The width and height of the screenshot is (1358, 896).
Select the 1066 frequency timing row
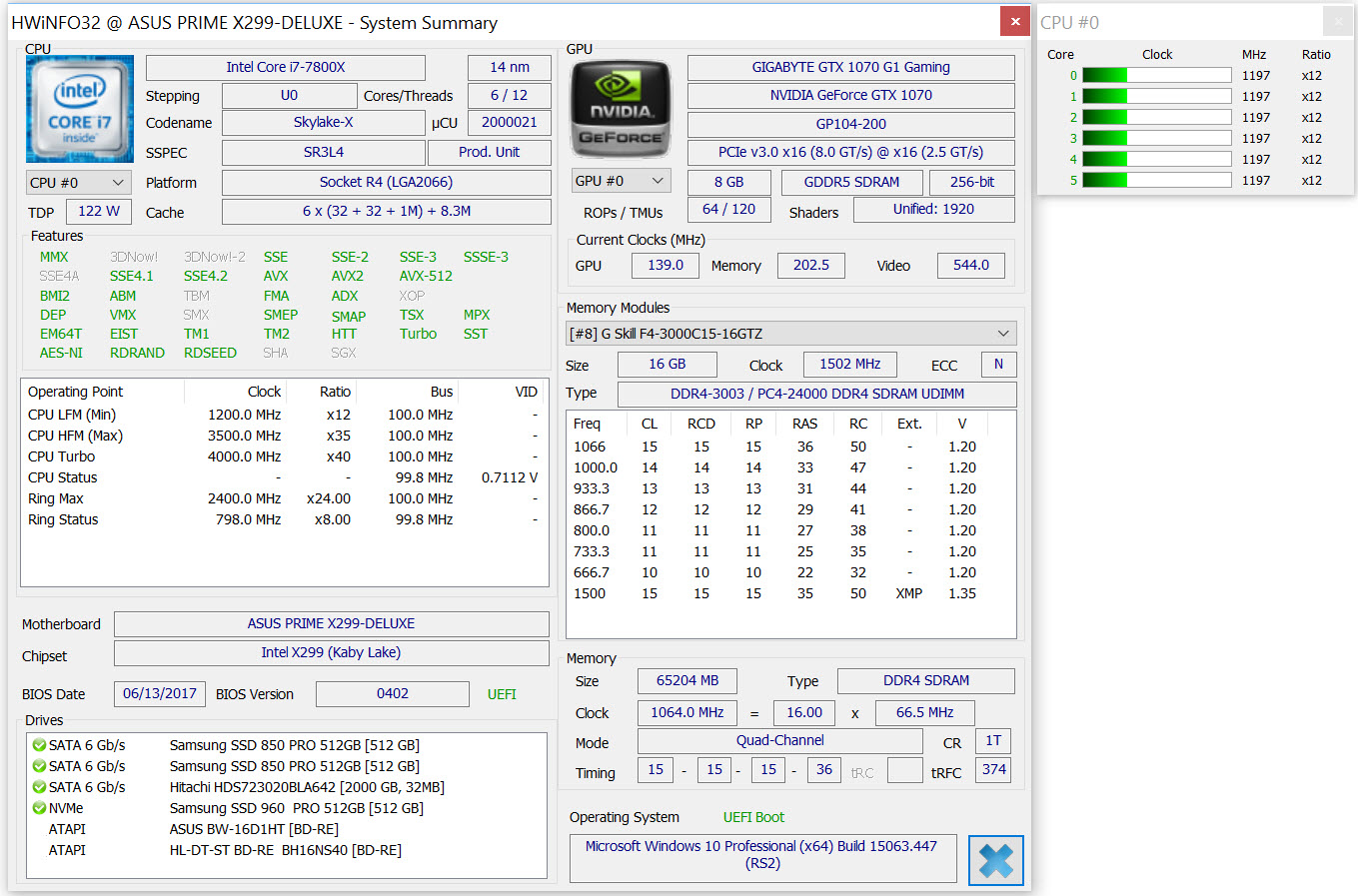(x=790, y=447)
